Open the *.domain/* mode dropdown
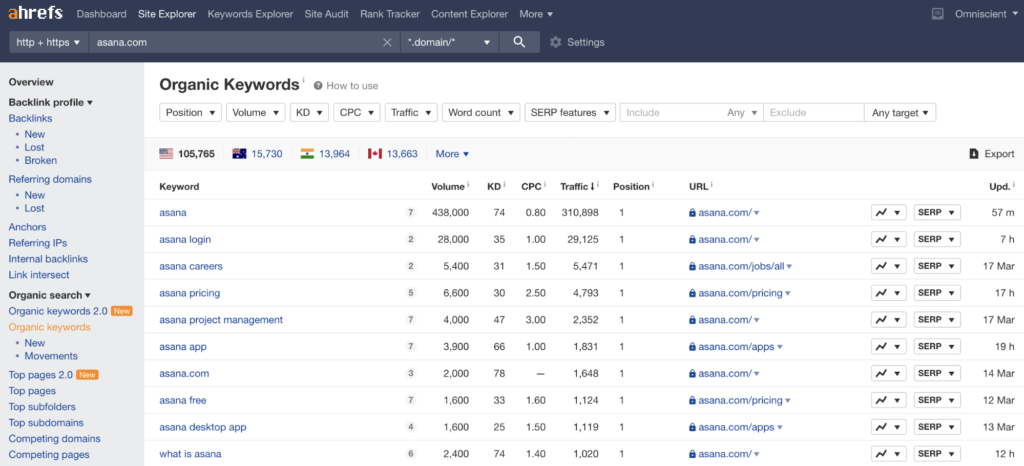The width and height of the screenshot is (1024, 466). coord(449,42)
